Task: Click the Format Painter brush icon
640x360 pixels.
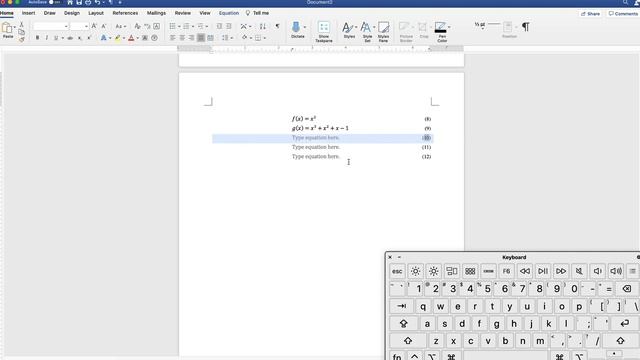Action: pyautogui.click(x=22, y=39)
